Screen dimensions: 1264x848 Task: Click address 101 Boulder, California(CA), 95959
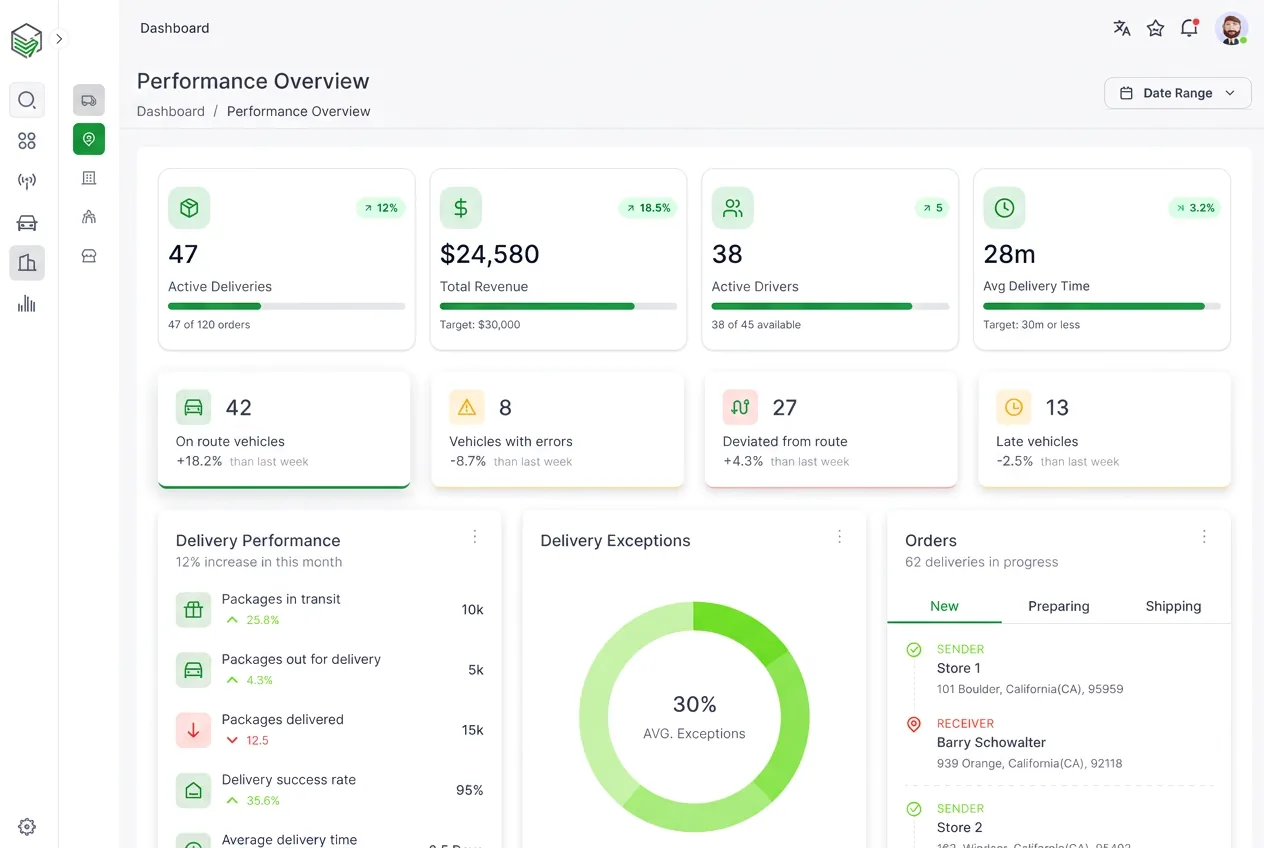(x=1030, y=689)
